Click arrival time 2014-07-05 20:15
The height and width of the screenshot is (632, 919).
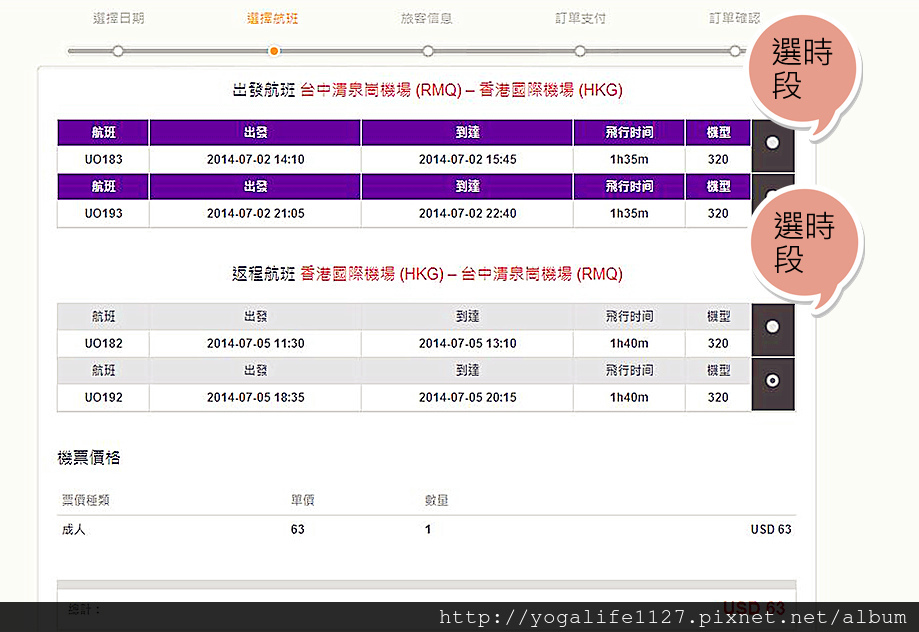(x=468, y=397)
